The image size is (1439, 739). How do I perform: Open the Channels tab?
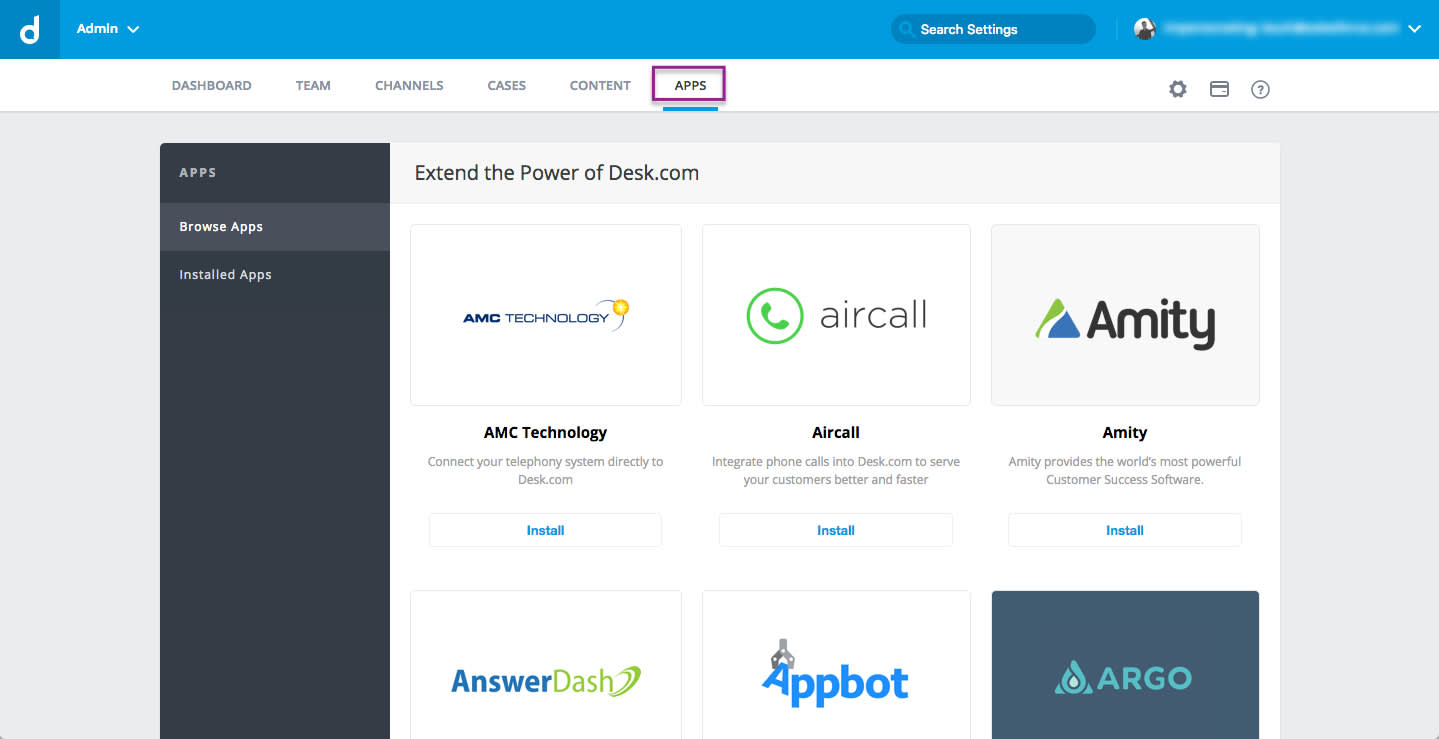tap(409, 85)
